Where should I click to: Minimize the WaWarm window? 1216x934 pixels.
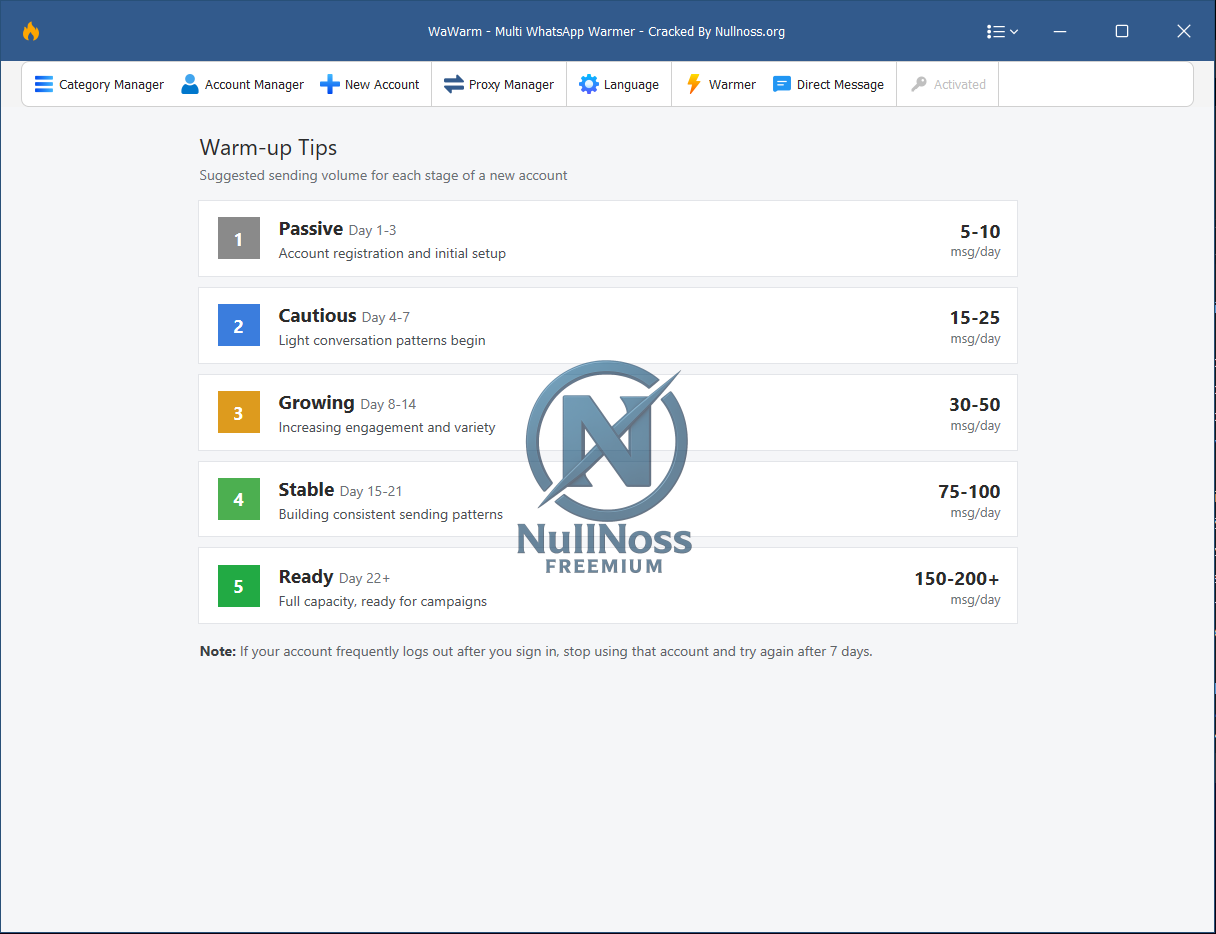click(1060, 32)
